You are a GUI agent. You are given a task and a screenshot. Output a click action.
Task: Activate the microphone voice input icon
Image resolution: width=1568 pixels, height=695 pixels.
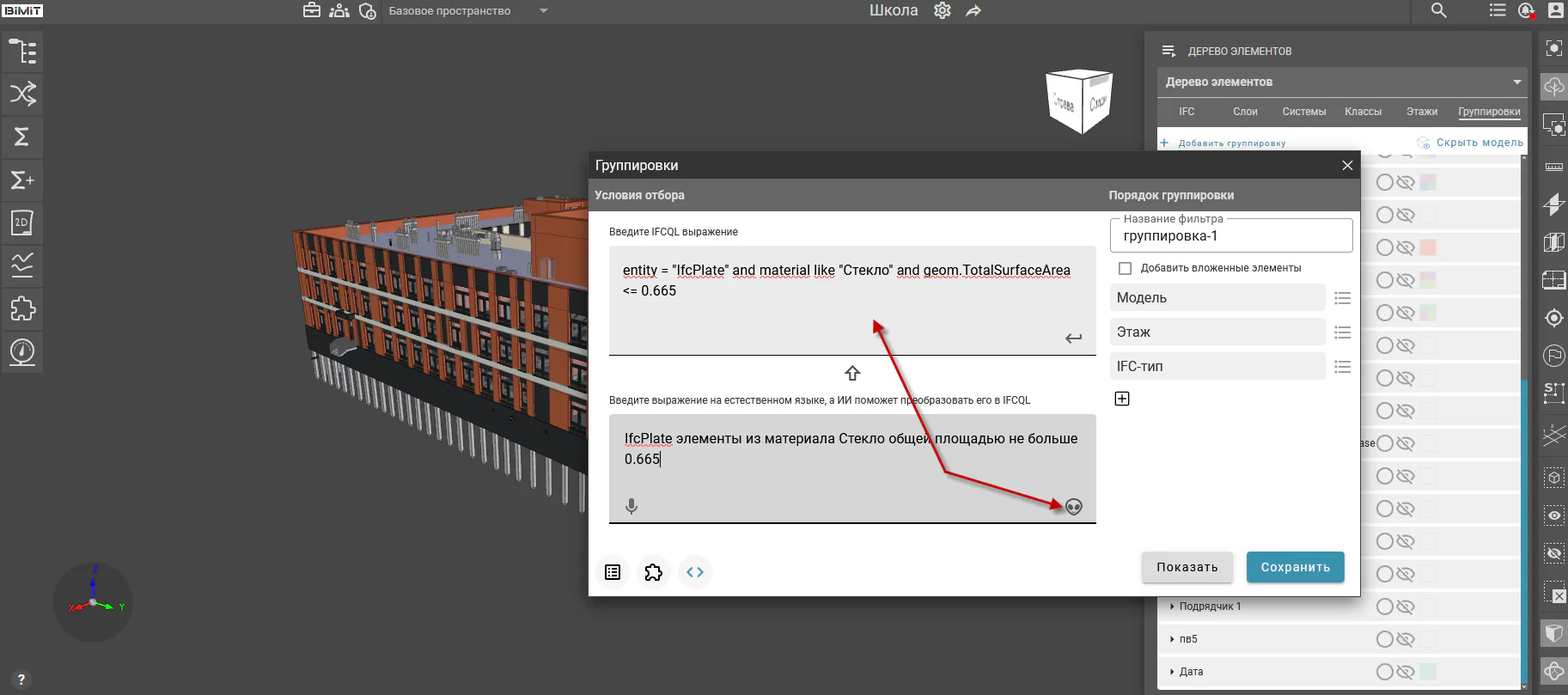pos(631,507)
